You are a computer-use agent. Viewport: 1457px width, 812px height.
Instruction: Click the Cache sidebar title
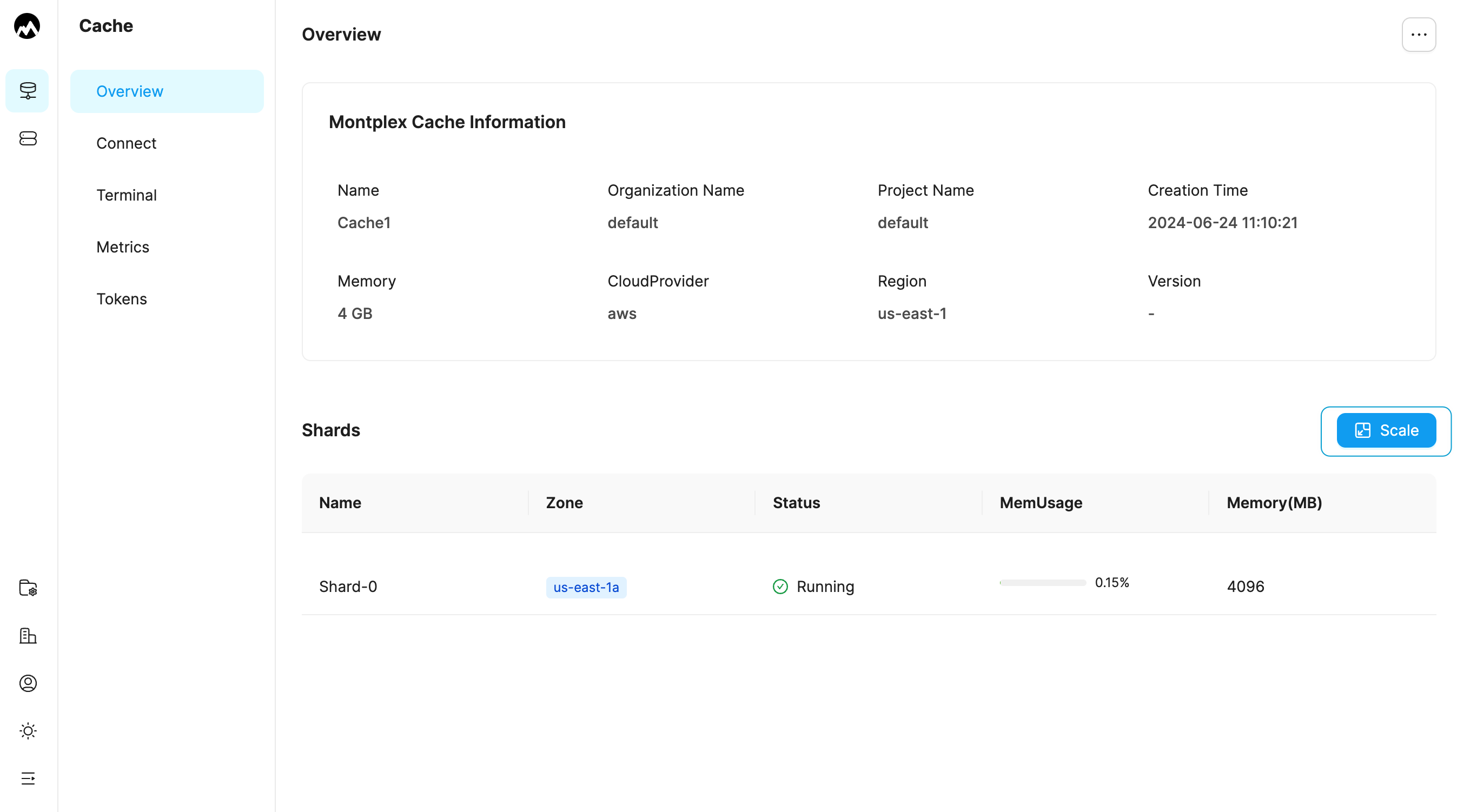106,25
